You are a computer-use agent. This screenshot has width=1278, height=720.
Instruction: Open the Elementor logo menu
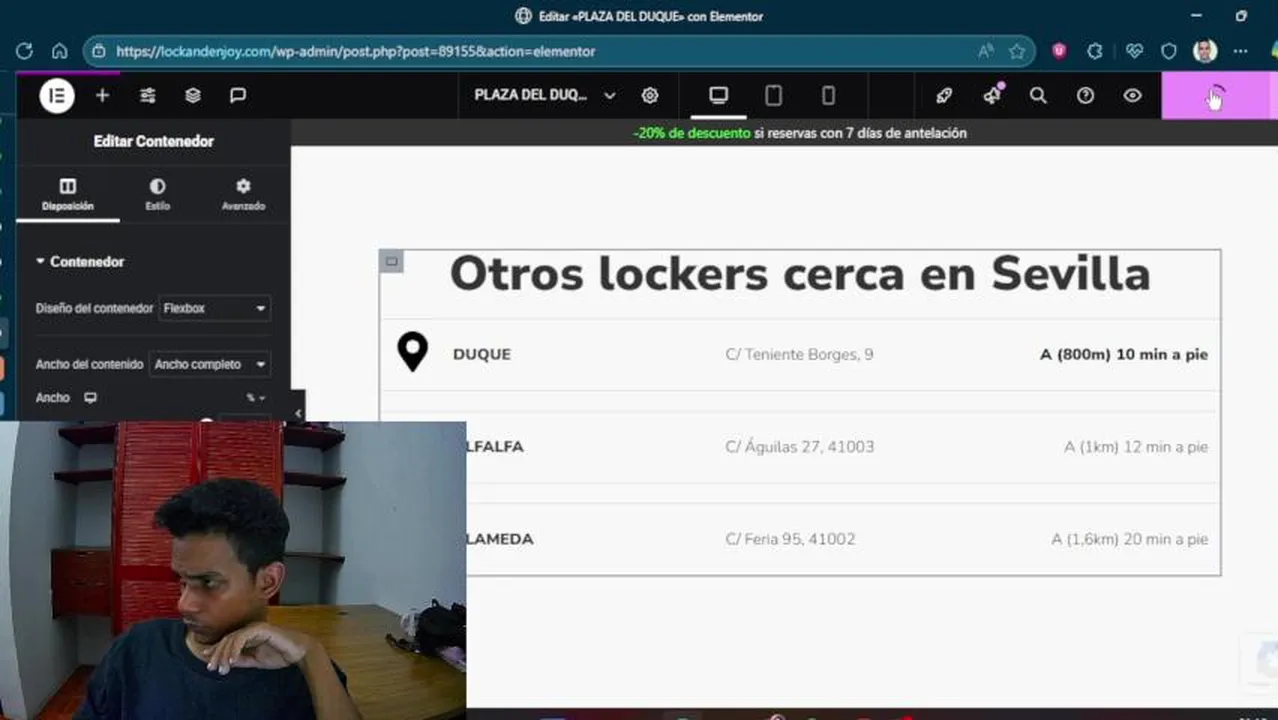point(57,96)
